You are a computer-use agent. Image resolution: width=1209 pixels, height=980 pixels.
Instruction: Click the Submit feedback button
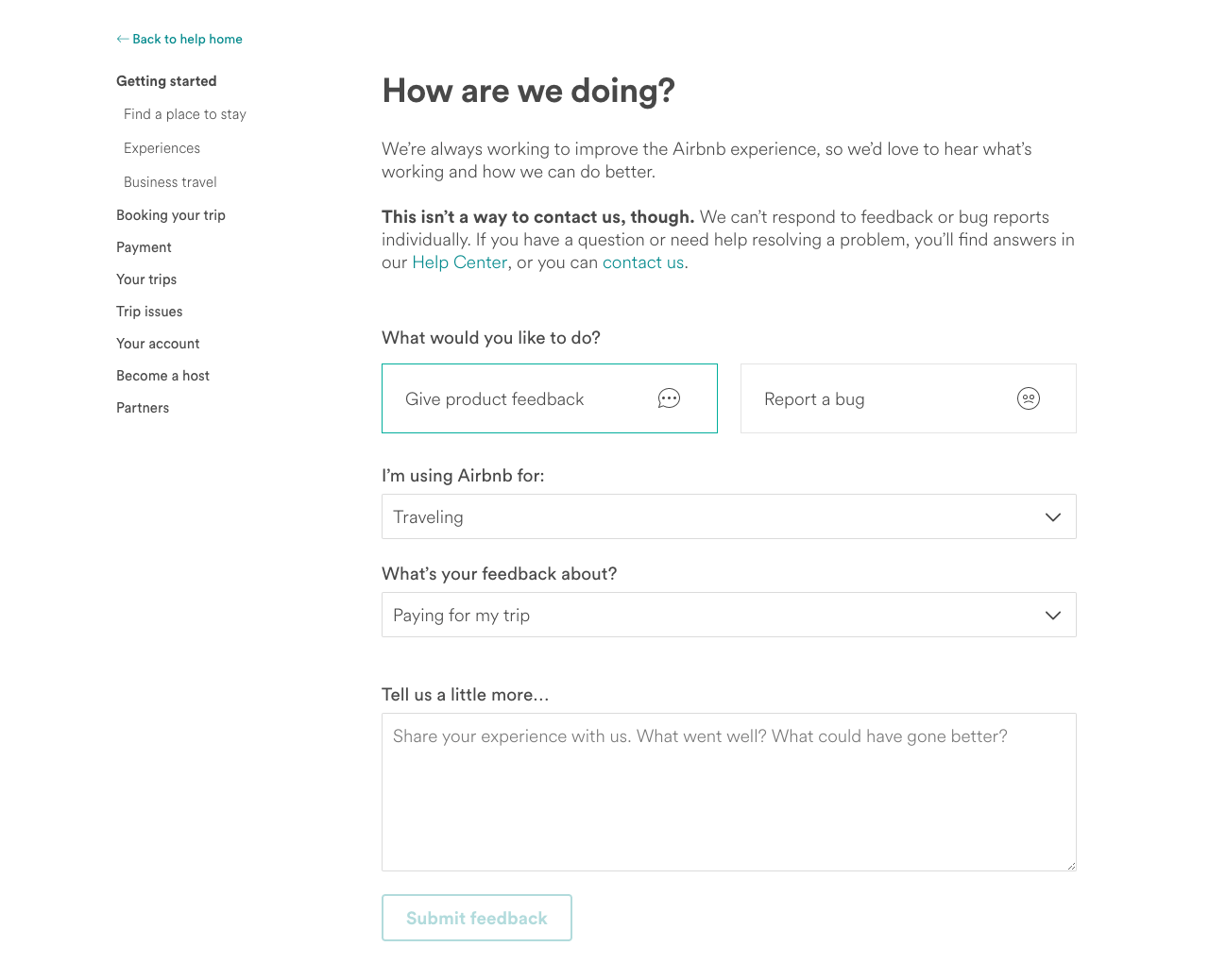(477, 918)
